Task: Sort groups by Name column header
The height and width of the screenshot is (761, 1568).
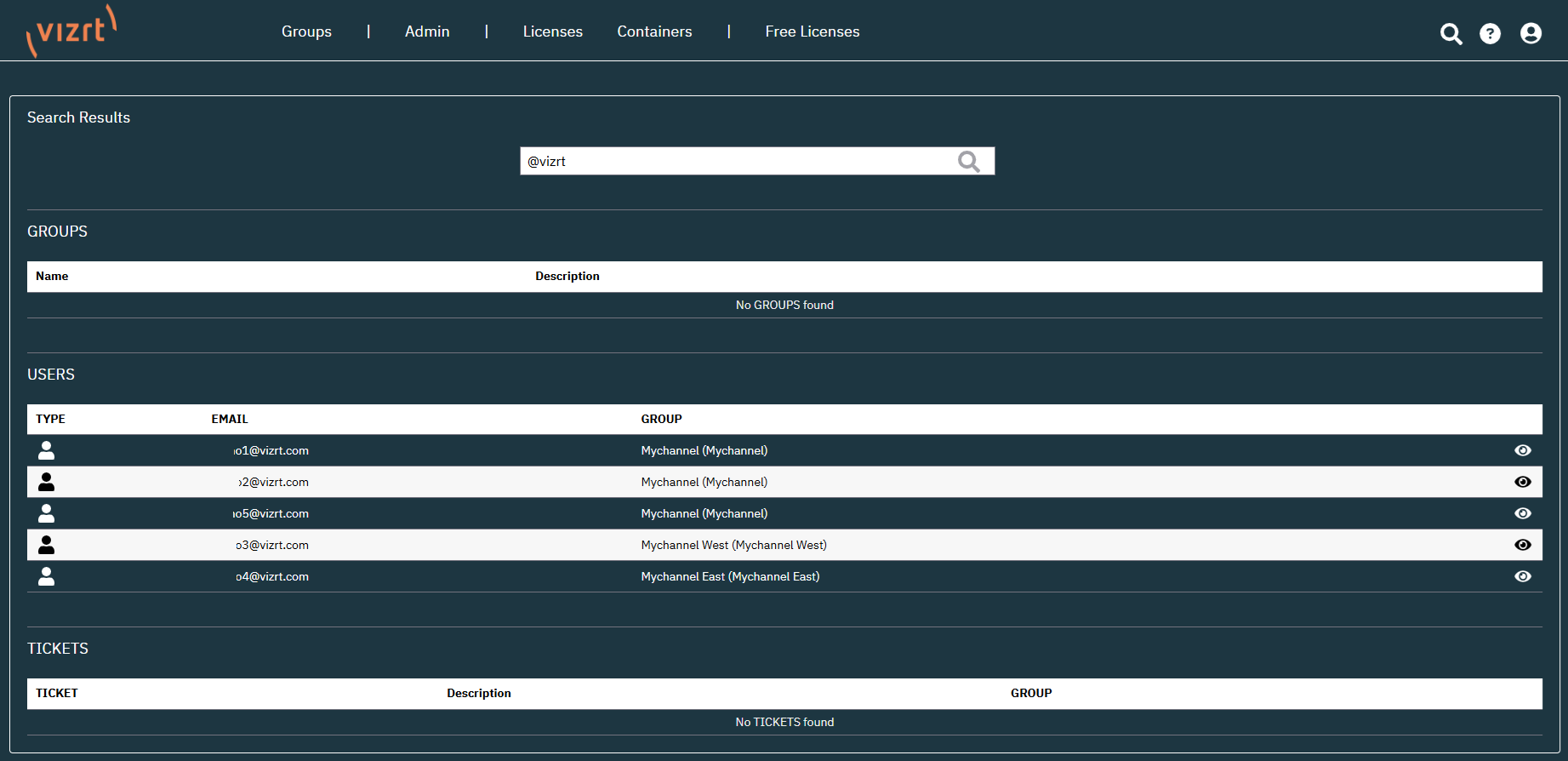Action: [x=52, y=276]
